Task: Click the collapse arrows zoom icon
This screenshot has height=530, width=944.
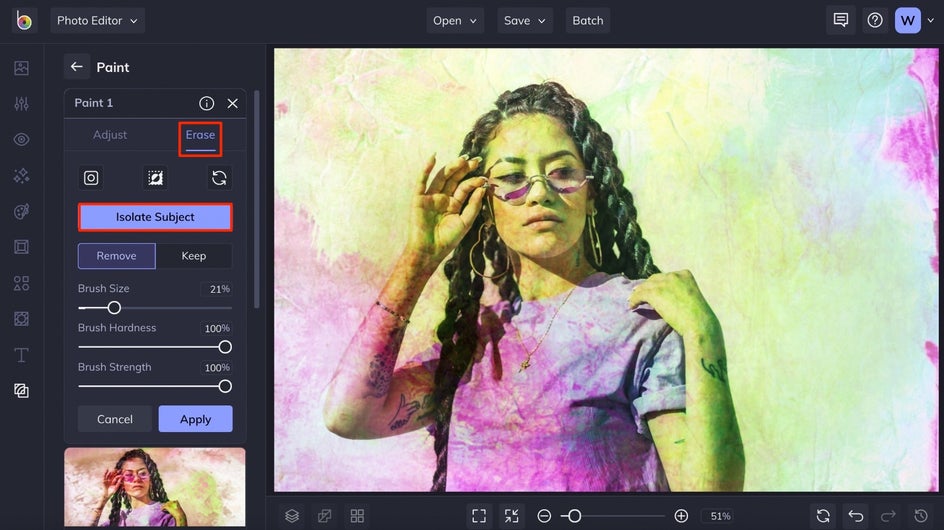Action: (x=512, y=516)
